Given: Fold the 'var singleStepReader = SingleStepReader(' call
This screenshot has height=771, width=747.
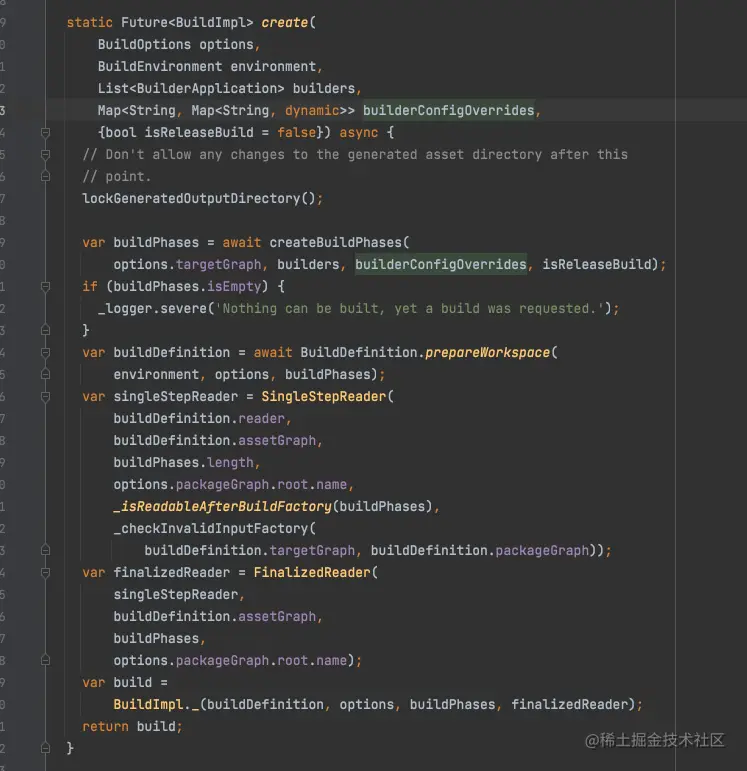Looking at the screenshot, I should tap(45, 396).
